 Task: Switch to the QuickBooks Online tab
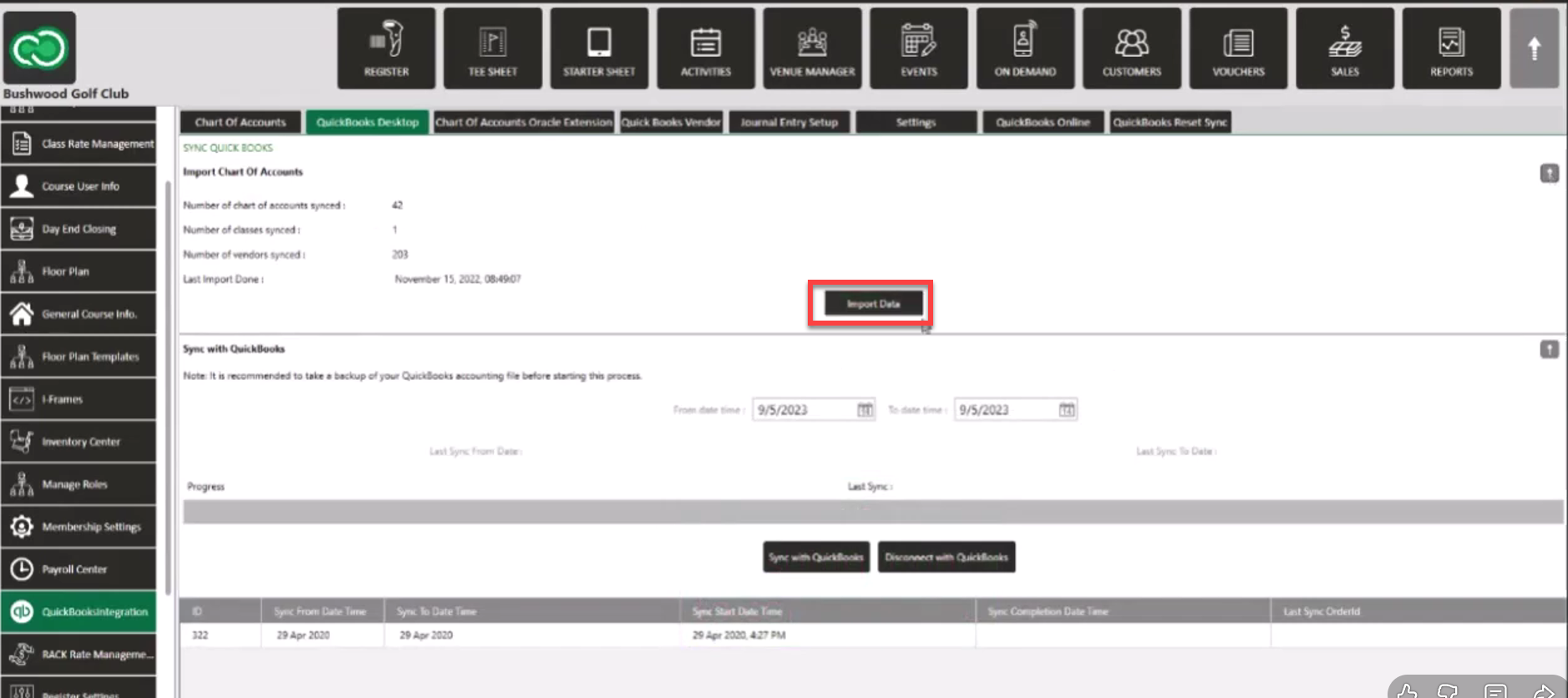coord(1043,123)
